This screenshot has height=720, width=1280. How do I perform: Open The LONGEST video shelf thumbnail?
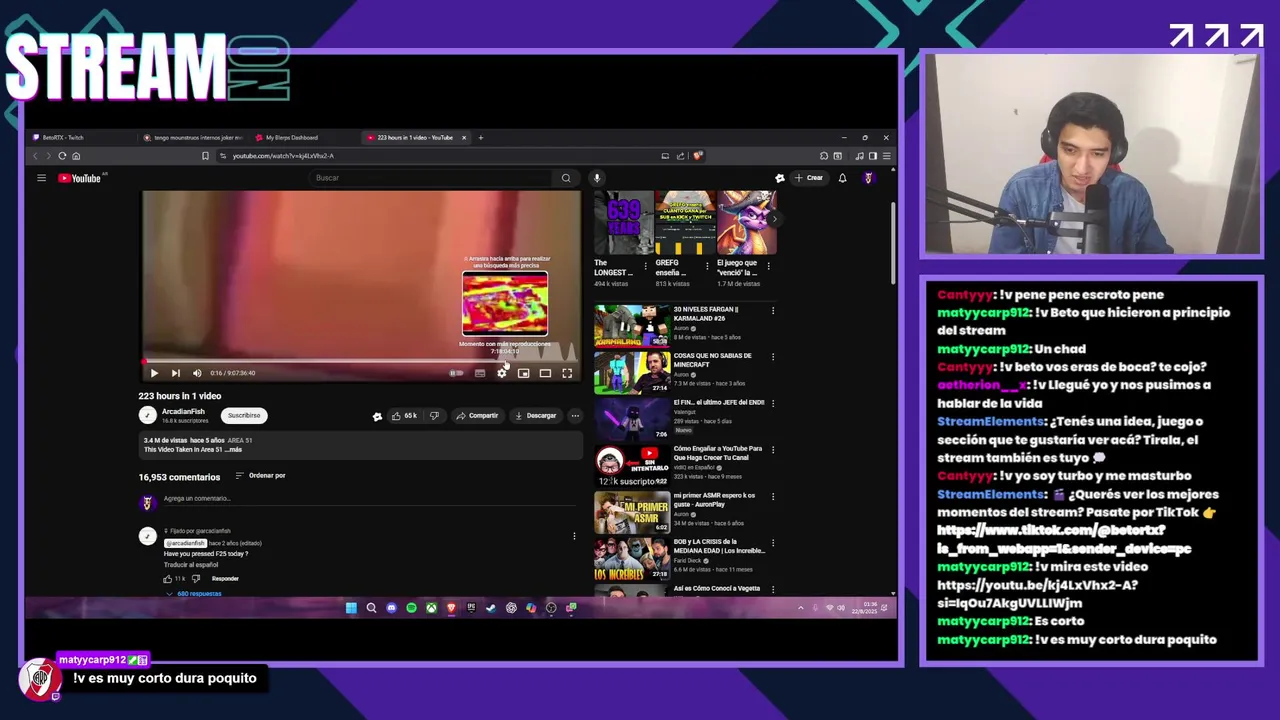point(623,223)
